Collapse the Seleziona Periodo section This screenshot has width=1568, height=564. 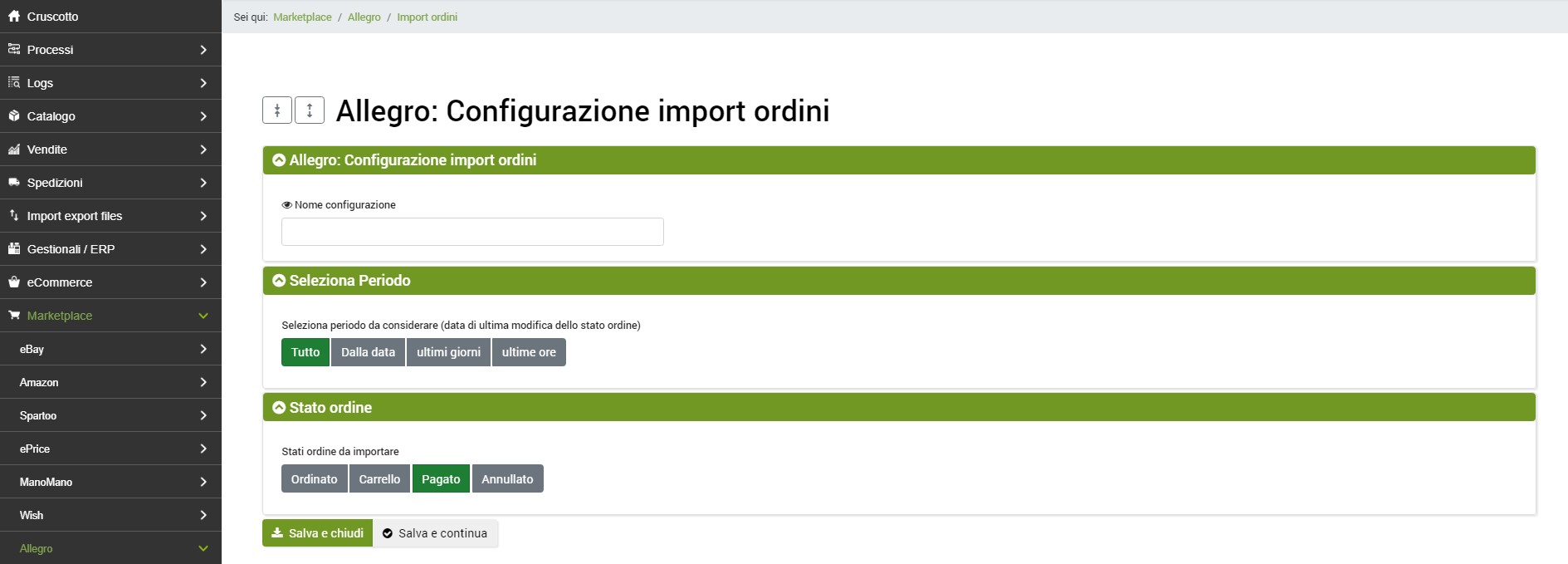[279, 281]
